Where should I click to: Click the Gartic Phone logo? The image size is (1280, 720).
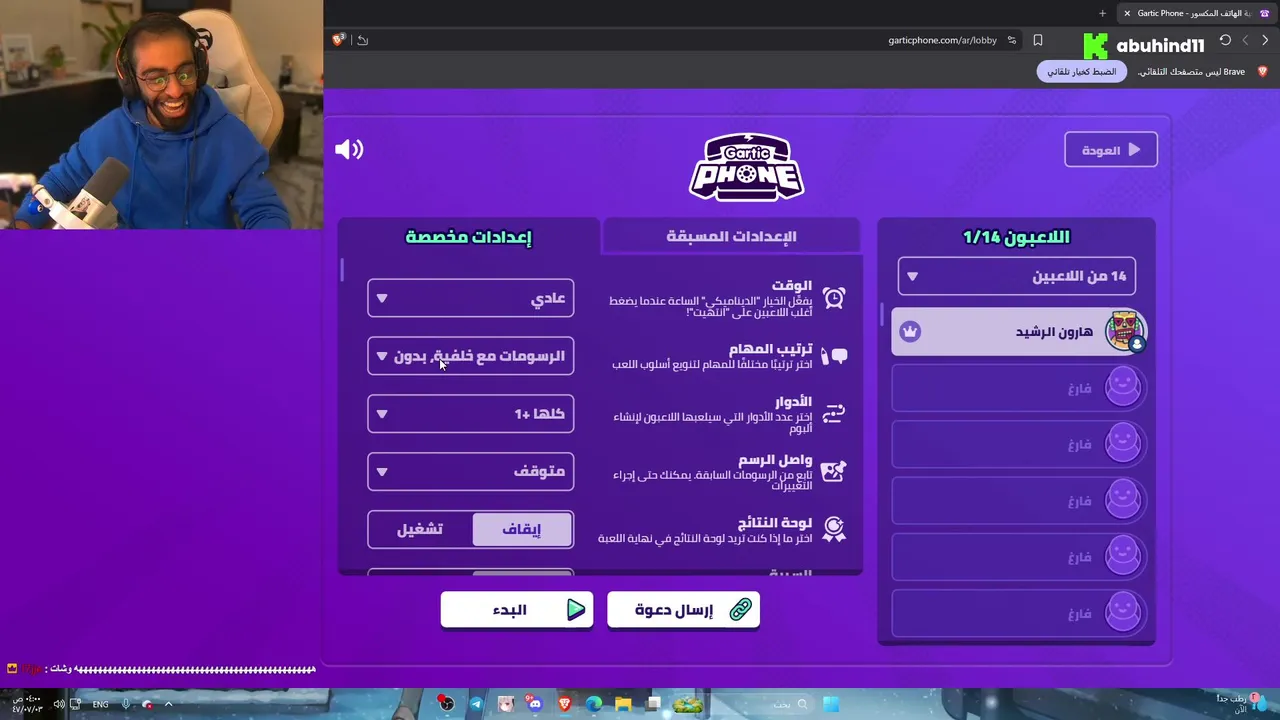click(x=746, y=167)
